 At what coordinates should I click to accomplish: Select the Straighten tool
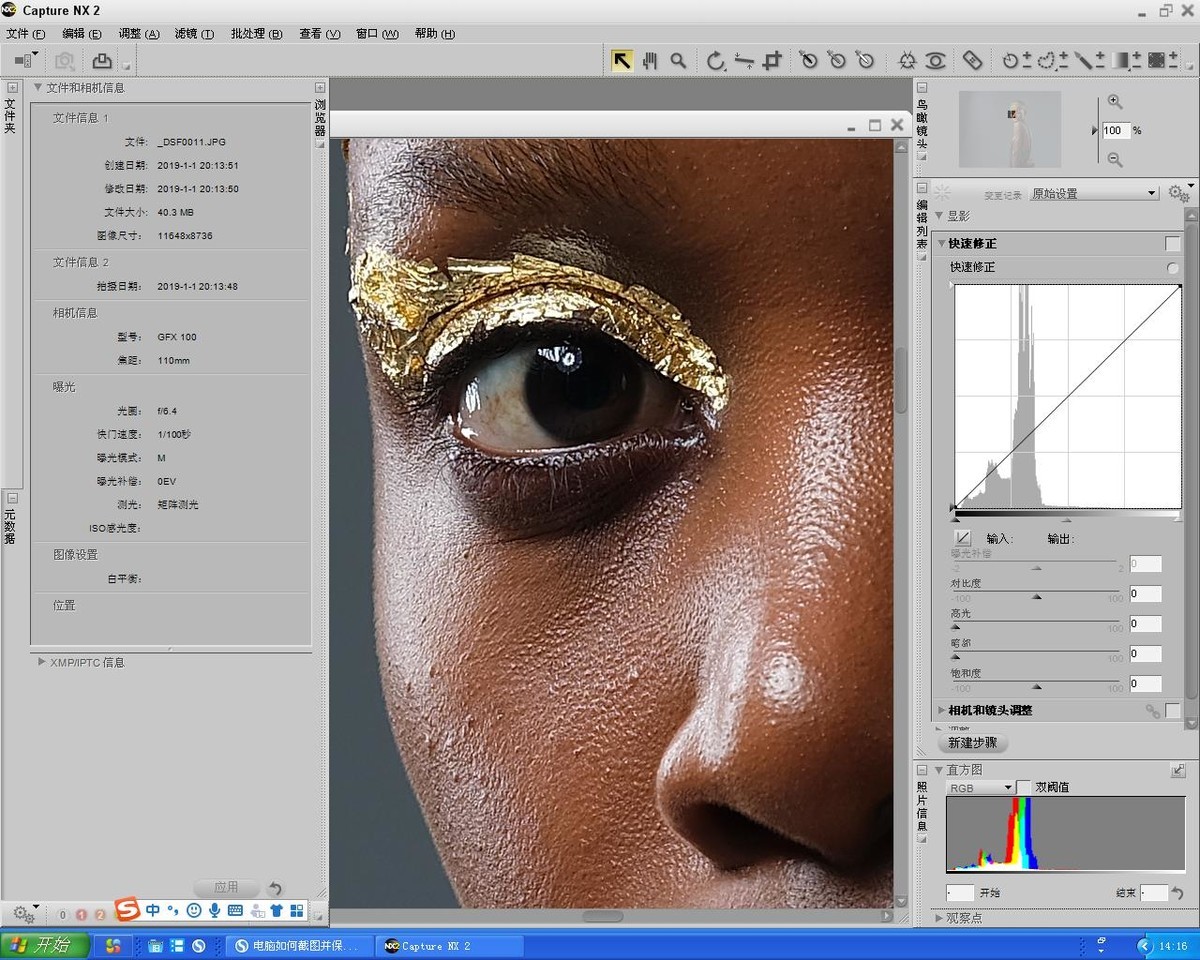coord(744,61)
